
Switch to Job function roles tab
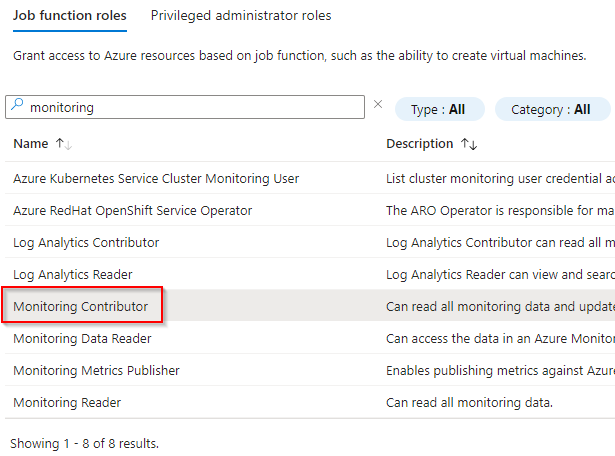coord(71,16)
